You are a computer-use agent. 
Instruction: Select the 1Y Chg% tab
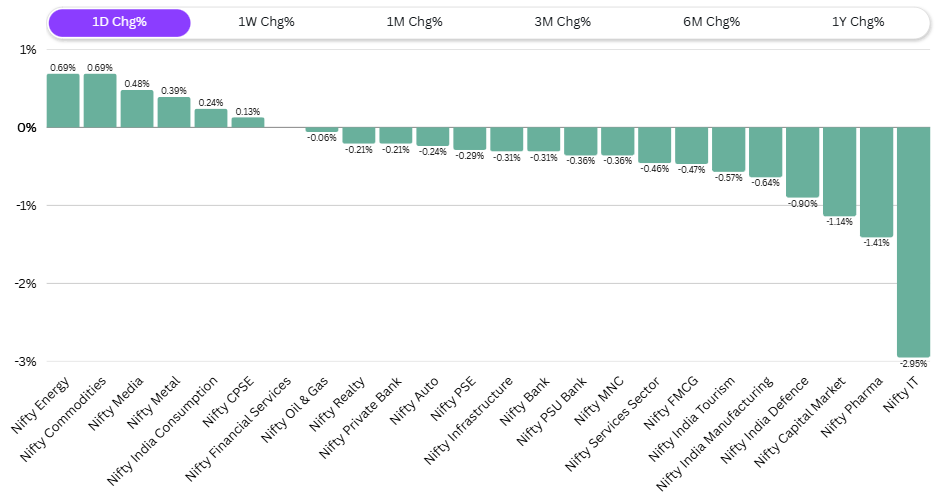pos(858,22)
